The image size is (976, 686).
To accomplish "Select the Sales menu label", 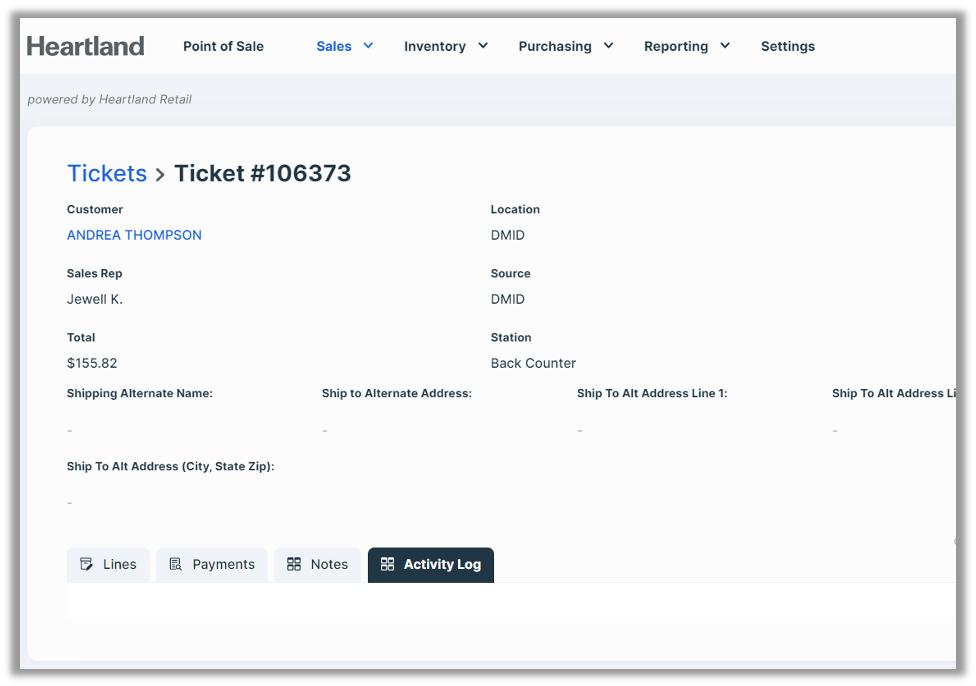I will pos(334,46).
